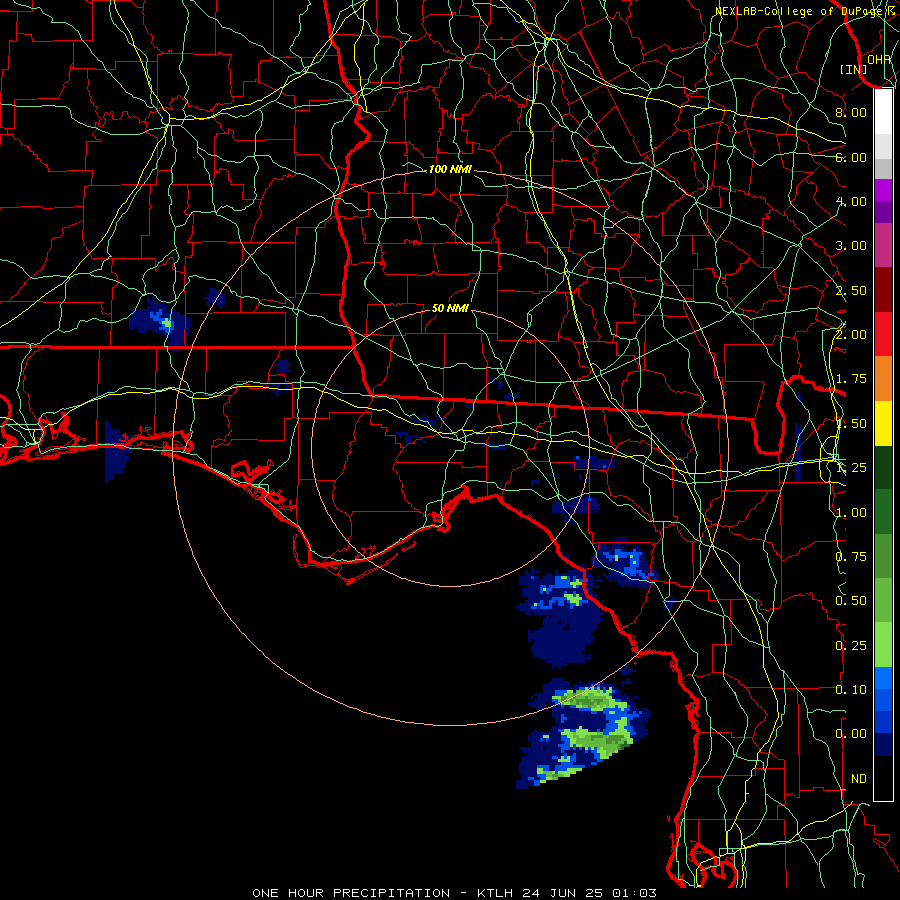Select the yellow legend swatch beside 1.50
The height and width of the screenshot is (900, 900).
[x=883, y=424]
